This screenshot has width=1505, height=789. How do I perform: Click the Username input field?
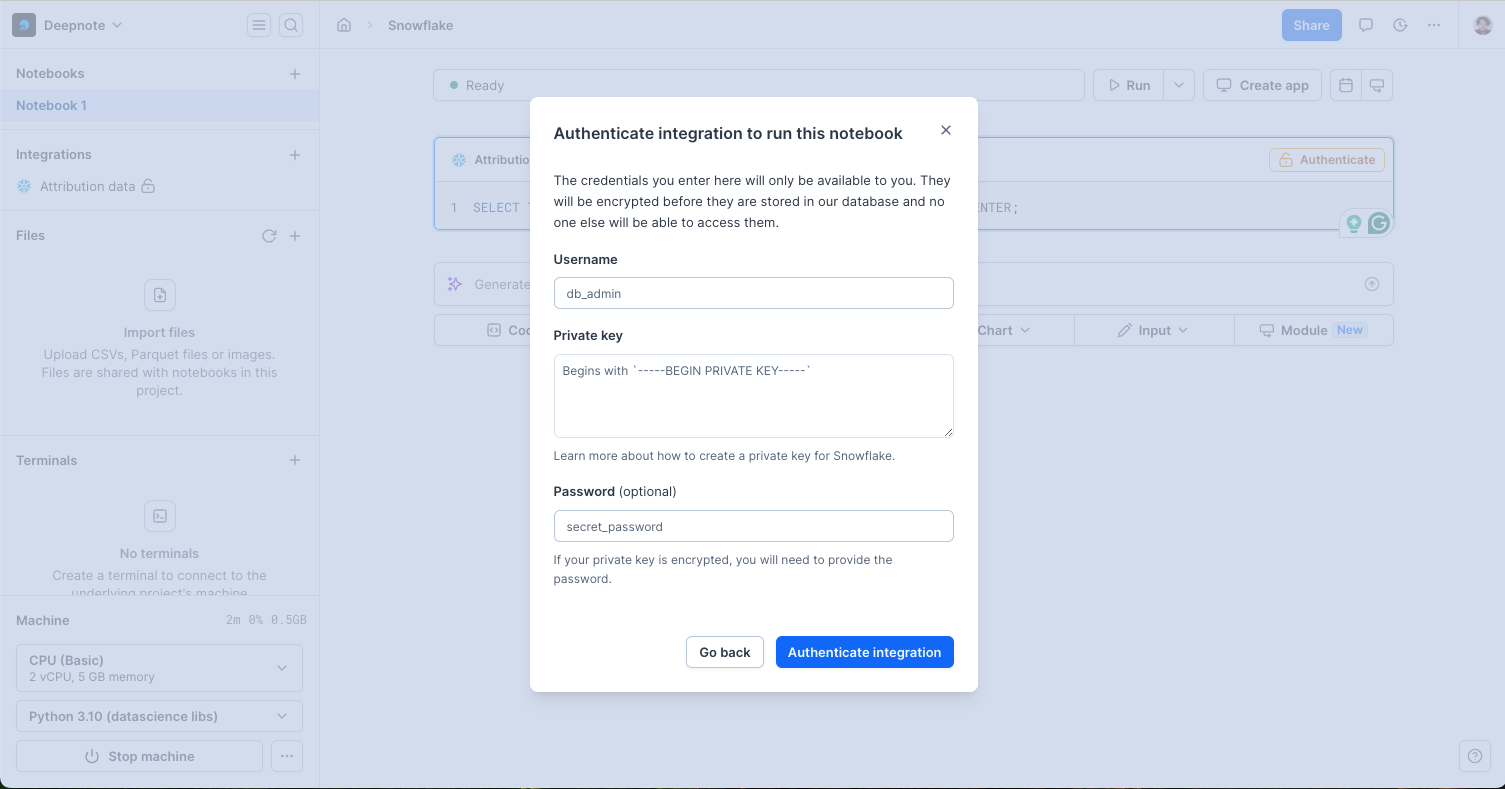click(x=753, y=293)
